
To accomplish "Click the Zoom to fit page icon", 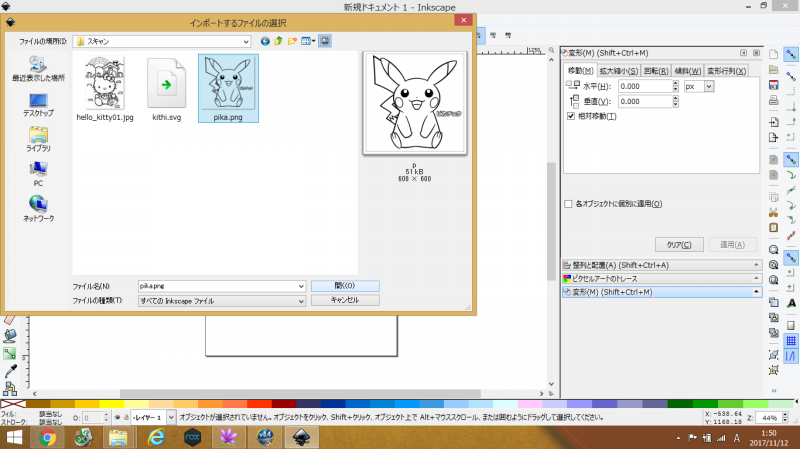I will pos(773,280).
